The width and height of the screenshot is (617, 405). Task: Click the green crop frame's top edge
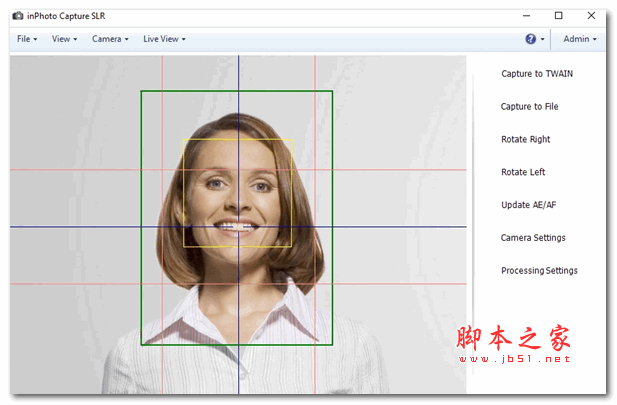pos(236,92)
